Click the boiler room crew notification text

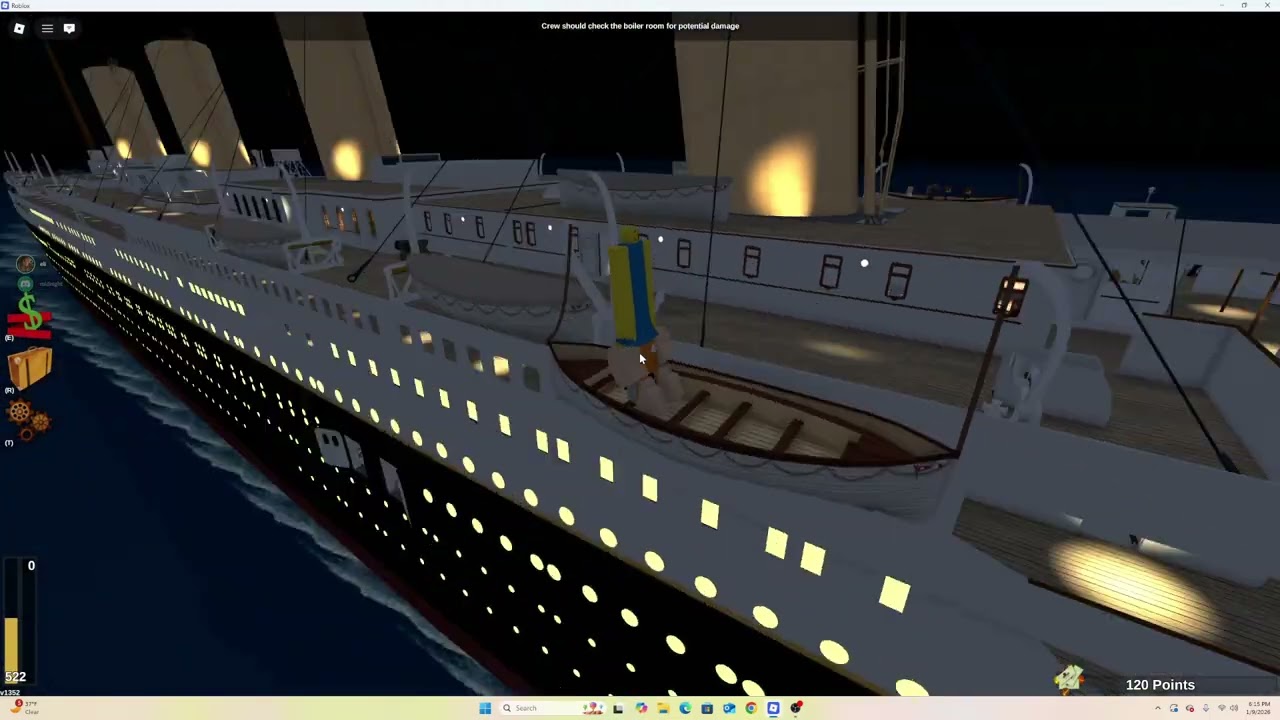(x=640, y=26)
